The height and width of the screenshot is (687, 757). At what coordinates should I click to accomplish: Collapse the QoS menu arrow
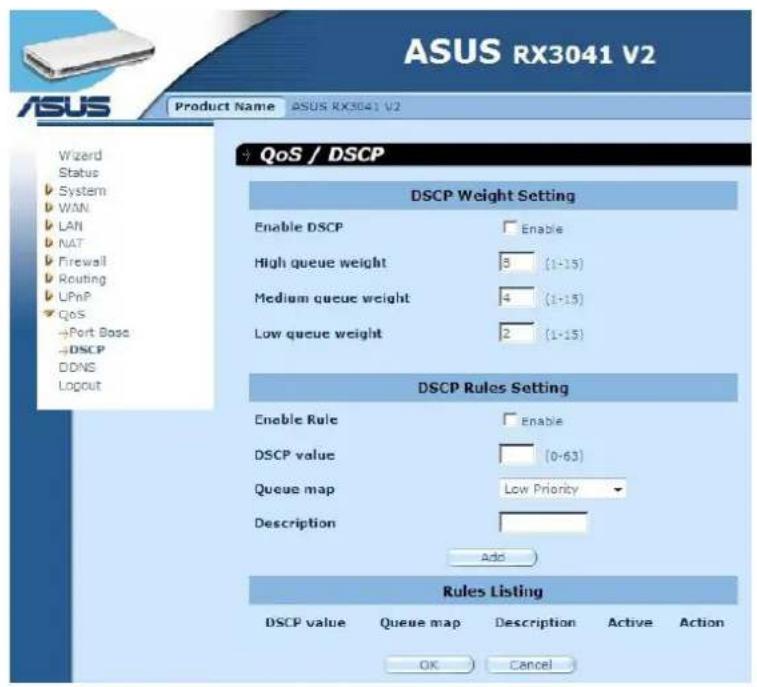pos(48,314)
